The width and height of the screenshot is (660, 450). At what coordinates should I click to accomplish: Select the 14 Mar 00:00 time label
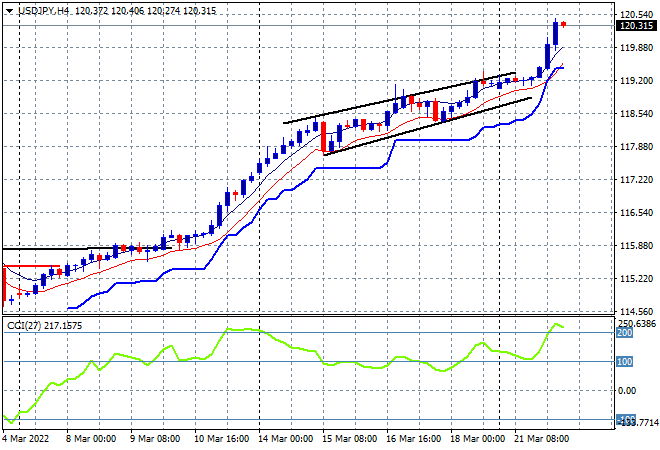pyautogui.click(x=285, y=439)
